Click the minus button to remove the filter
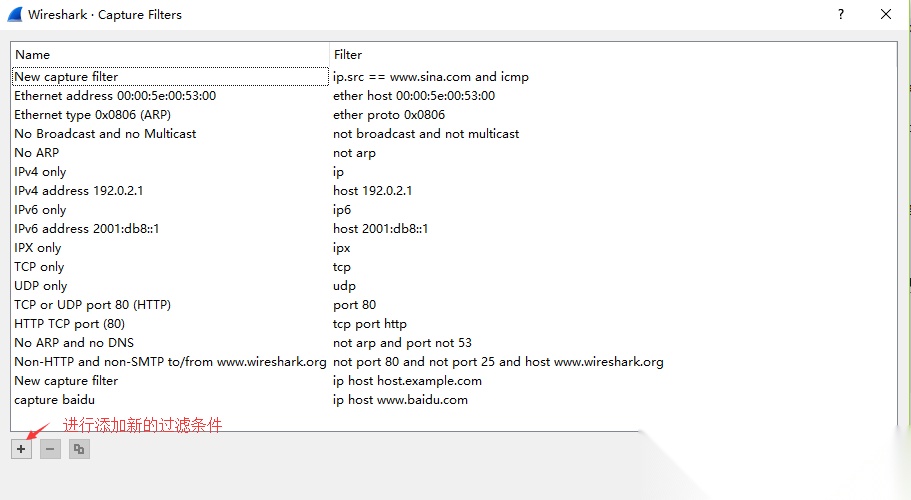911x500 pixels. [51, 449]
